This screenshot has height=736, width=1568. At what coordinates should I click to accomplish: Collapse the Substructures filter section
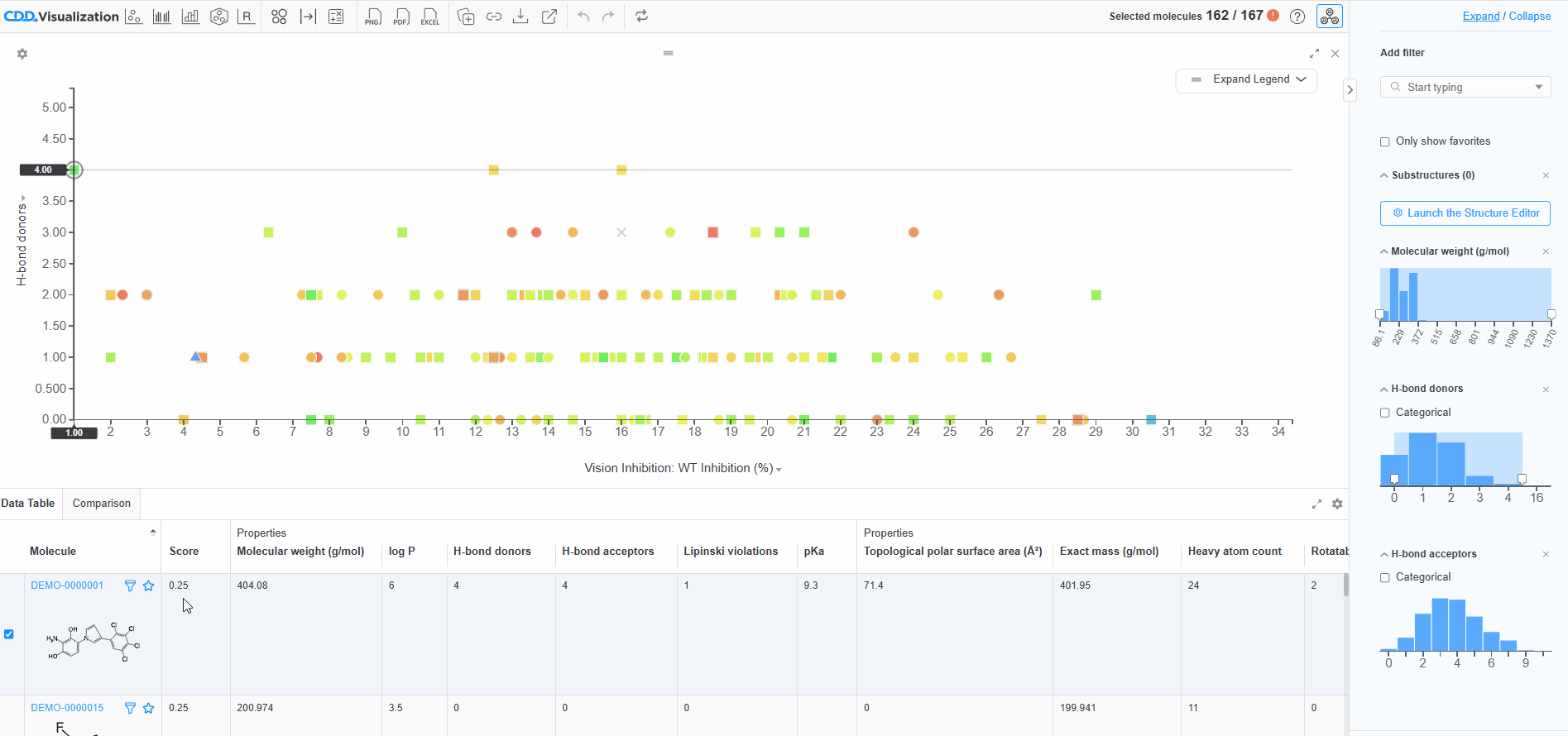[1384, 175]
